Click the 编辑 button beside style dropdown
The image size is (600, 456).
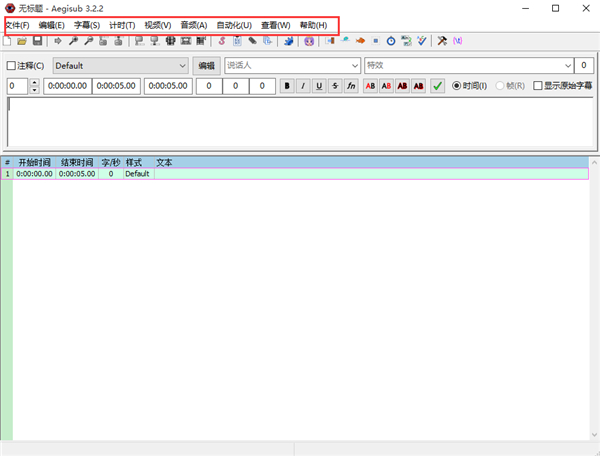pos(206,66)
